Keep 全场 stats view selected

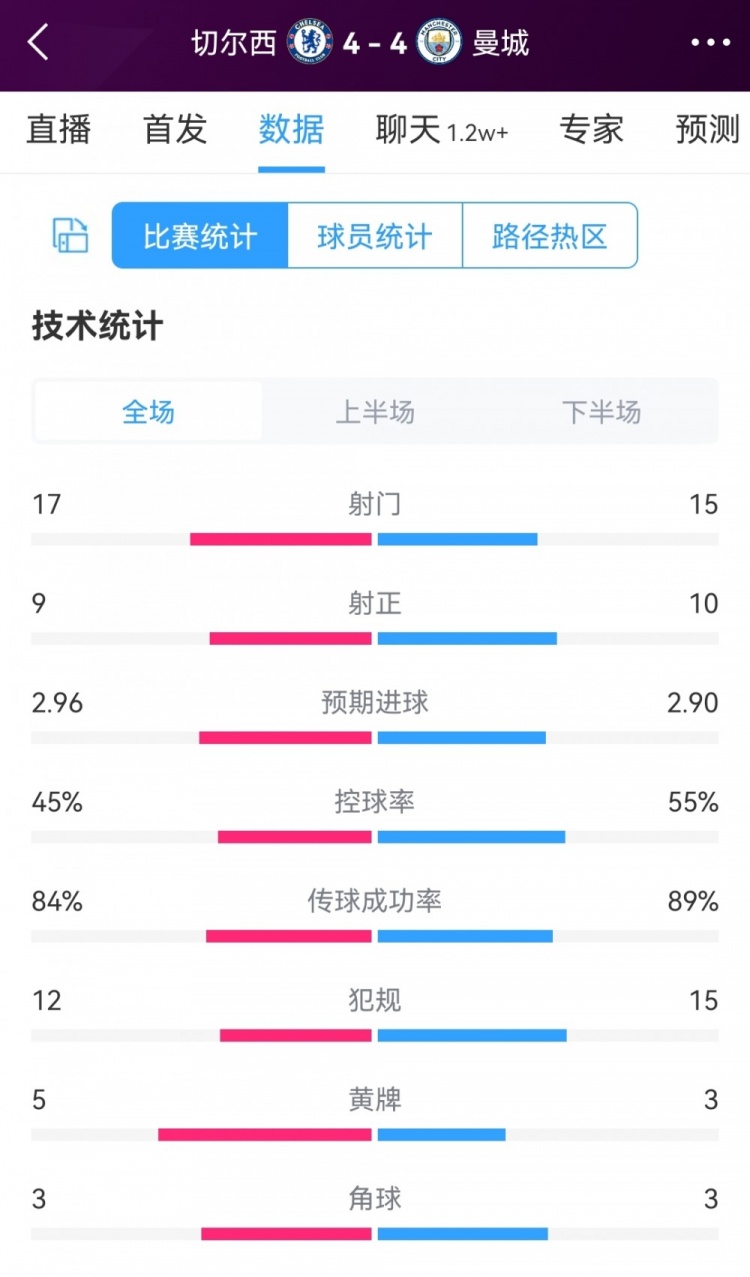tap(148, 411)
